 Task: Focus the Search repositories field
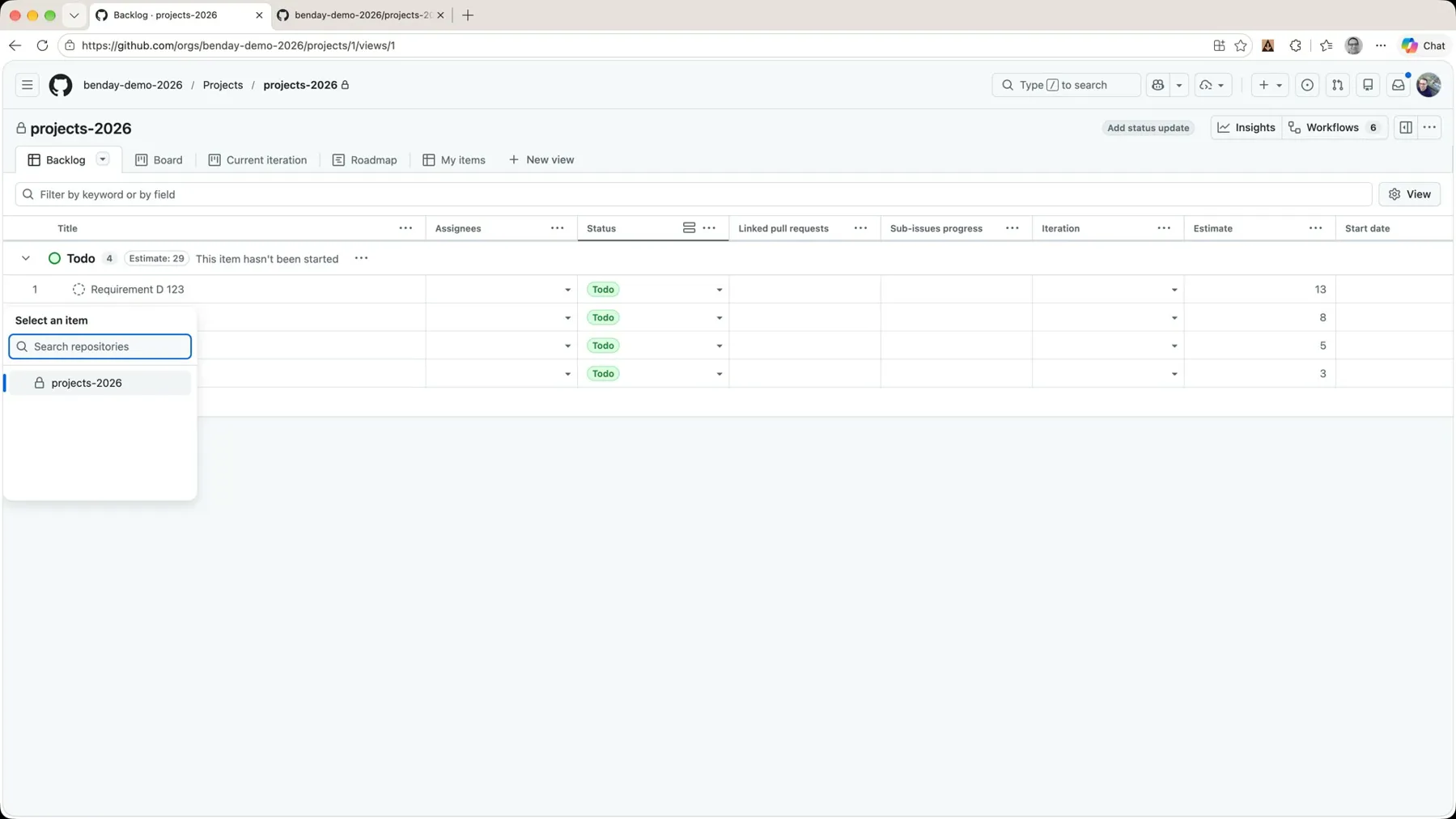pyautogui.click(x=100, y=346)
